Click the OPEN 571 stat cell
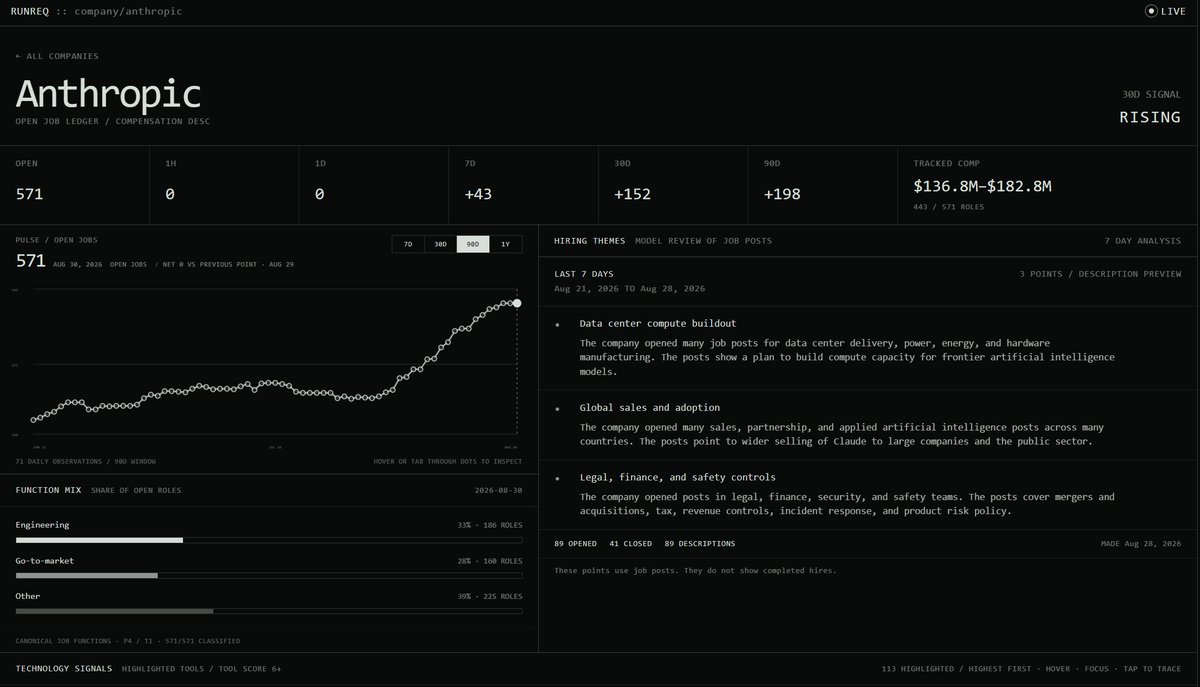Viewport: 1200px width, 687px height. point(75,185)
